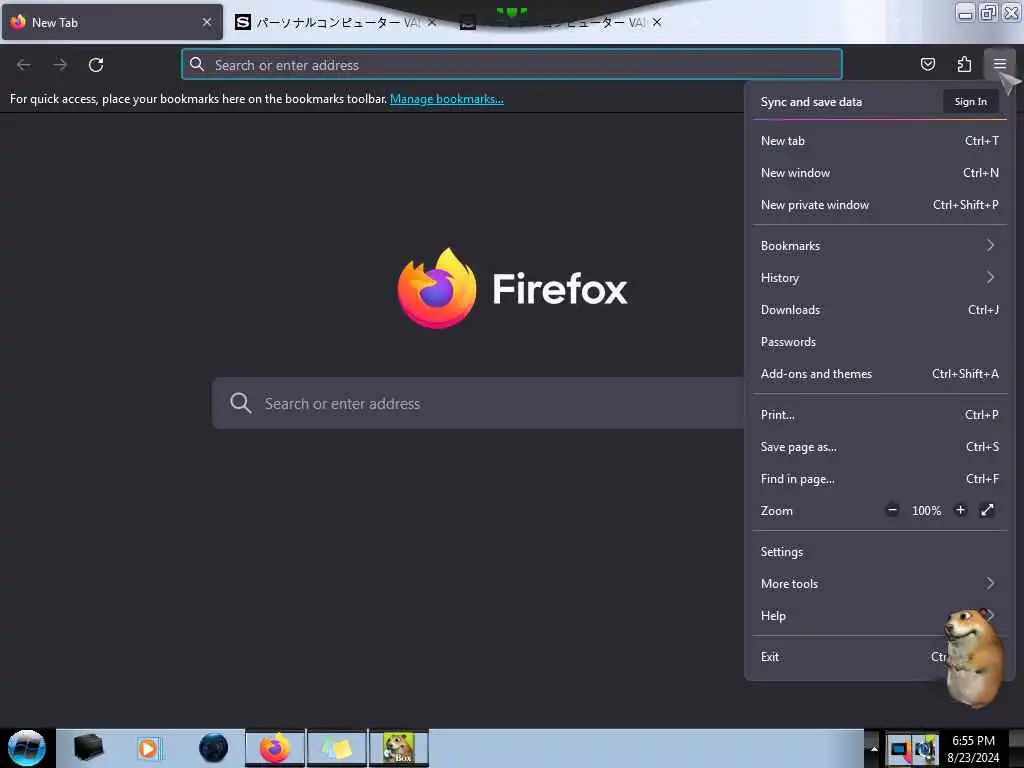Go forward with the forward arrow
This screenshot has width=1024, height=768.
click(60, 65)
